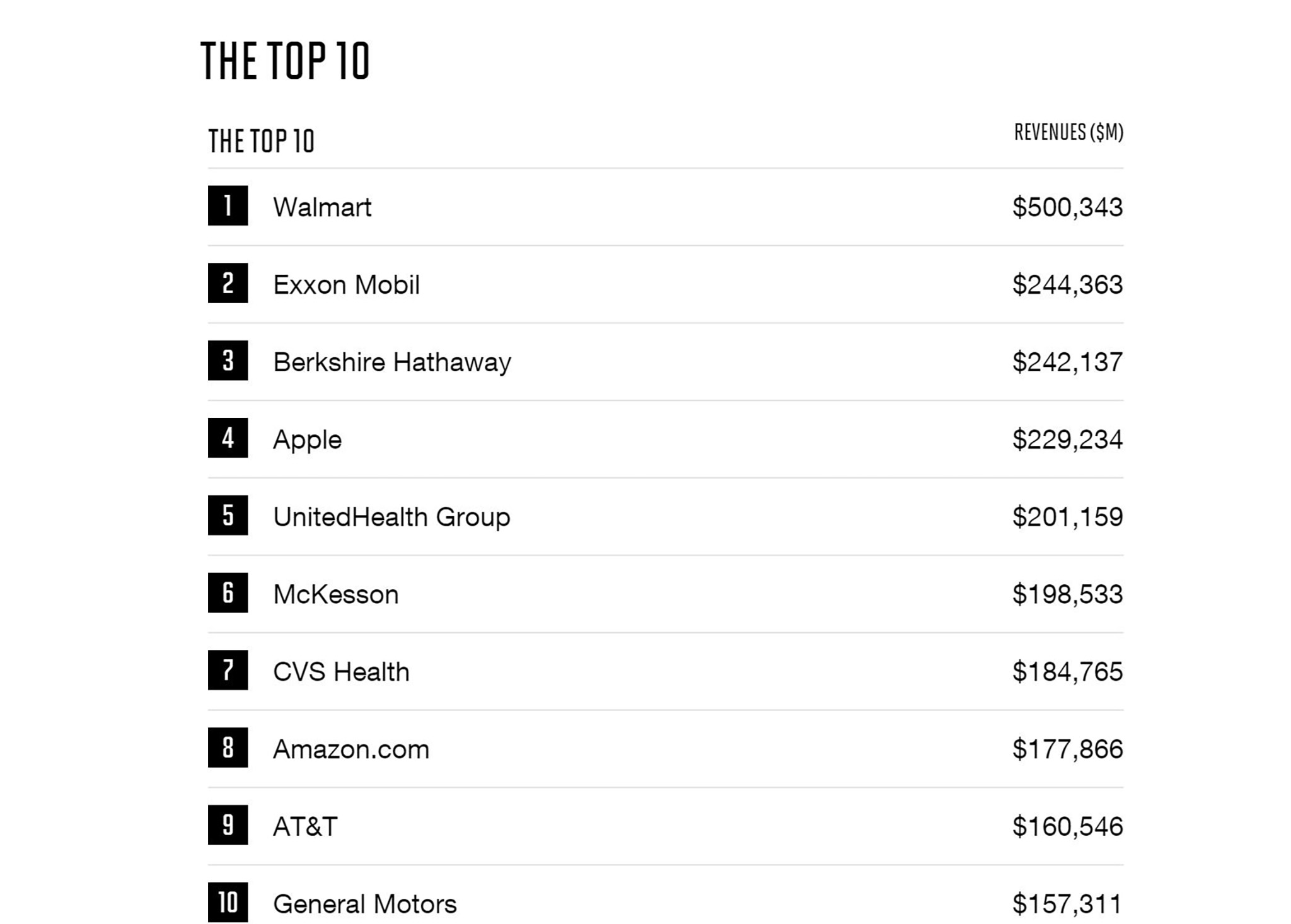Open the McKesson listing

coord(335,594)
